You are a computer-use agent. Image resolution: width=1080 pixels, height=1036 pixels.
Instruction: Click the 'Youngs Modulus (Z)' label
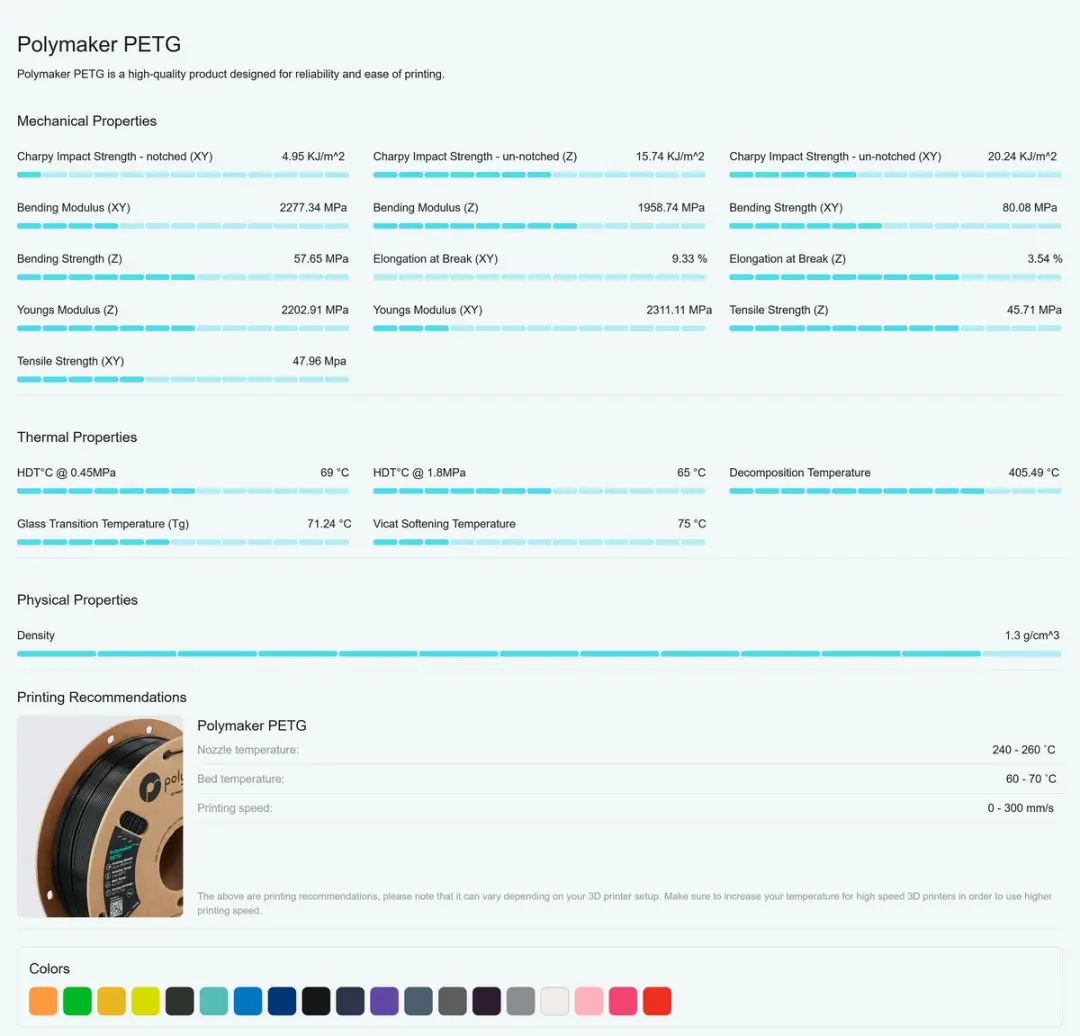click(x=68, y=310)
